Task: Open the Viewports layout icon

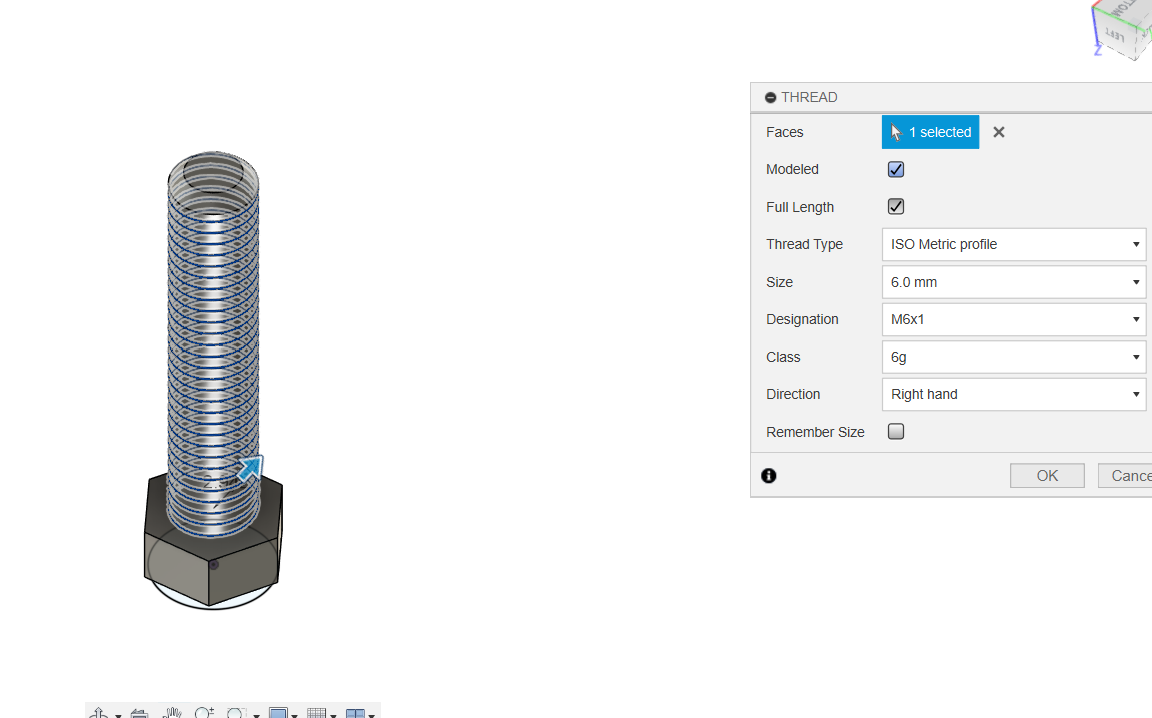Action: click(356, 714)
